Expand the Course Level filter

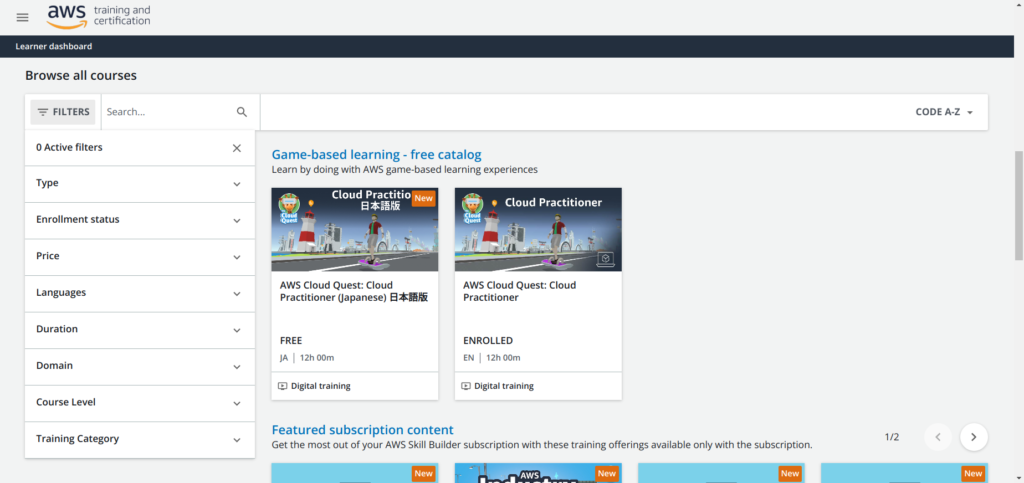(140, 403)
